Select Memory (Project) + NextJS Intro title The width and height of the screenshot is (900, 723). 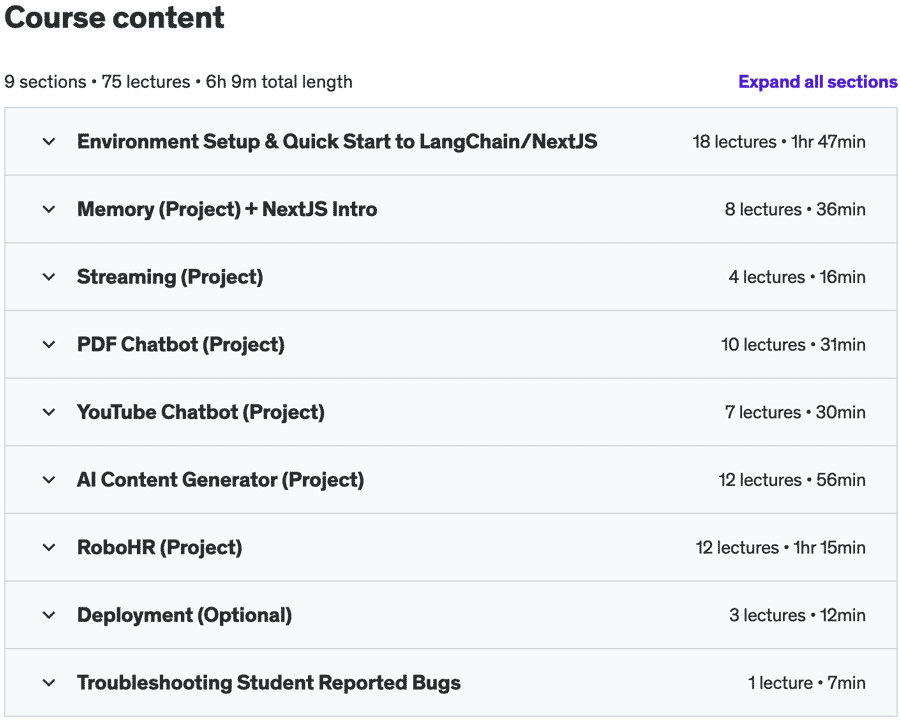pyautogui.click(x=227, y=209)
